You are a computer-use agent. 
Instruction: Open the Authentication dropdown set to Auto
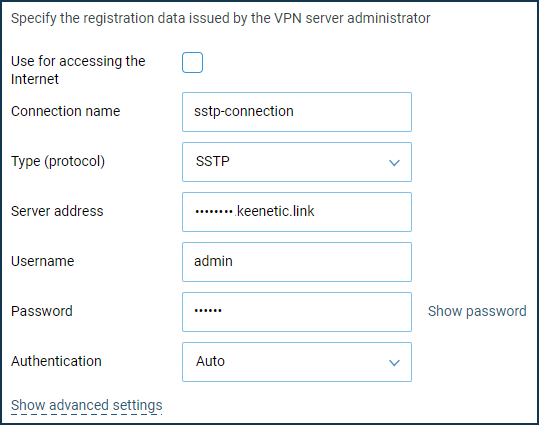tap(297, 362)
